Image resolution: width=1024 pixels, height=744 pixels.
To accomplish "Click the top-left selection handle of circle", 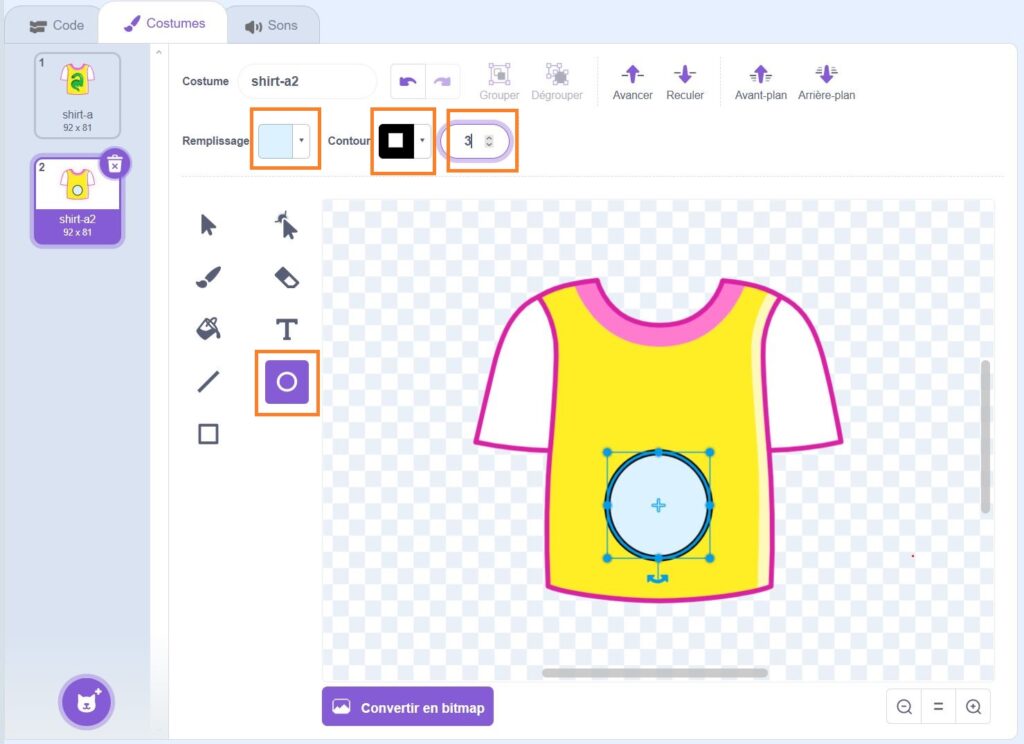I will tap(607, 452).
